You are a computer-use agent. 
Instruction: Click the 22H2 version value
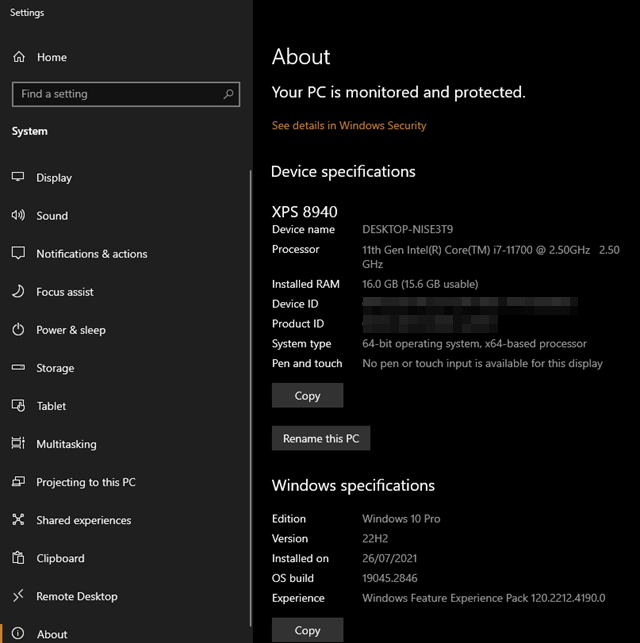pos(375,538)
